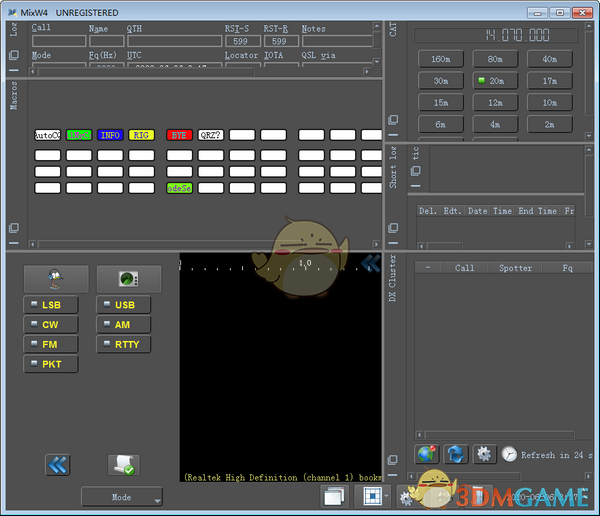Click the scroll with green checkmark icon
The image size is (600, 516).
123,464
